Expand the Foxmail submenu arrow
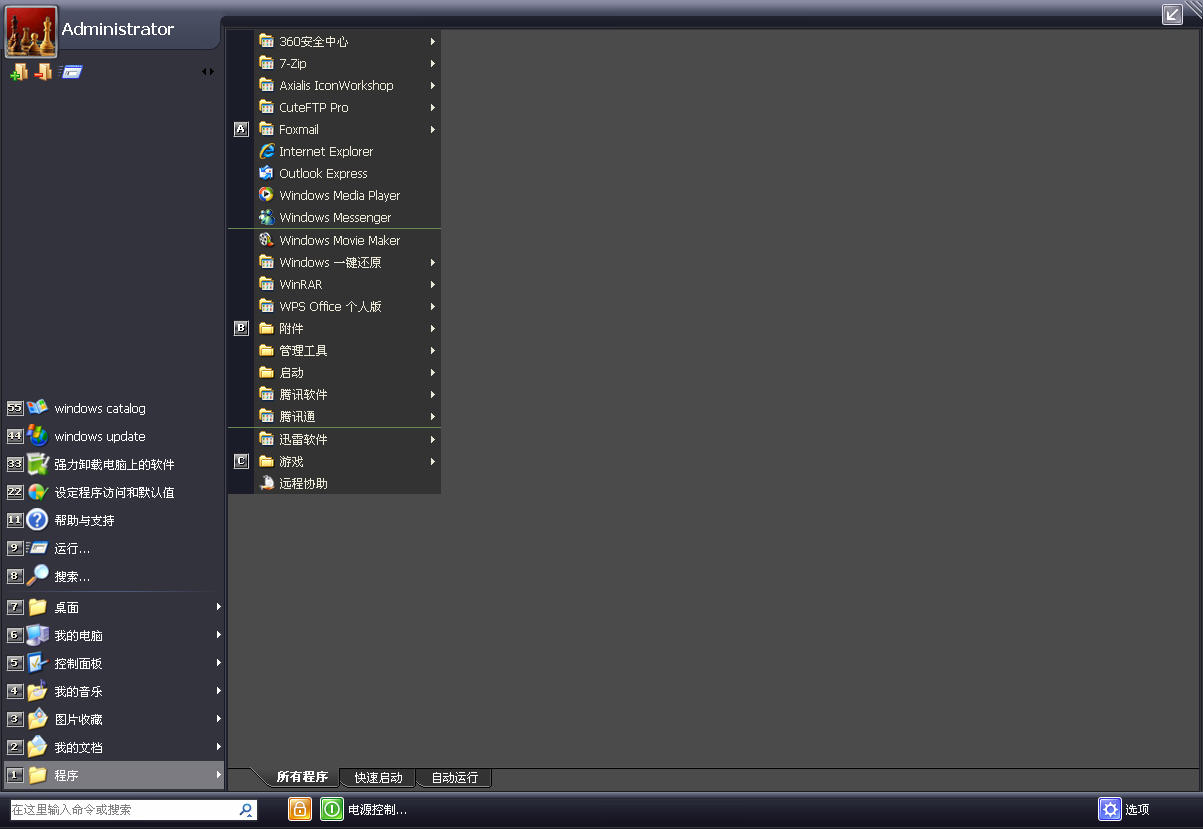Screen dimensions: 1203x829 [x=433, y=129]
